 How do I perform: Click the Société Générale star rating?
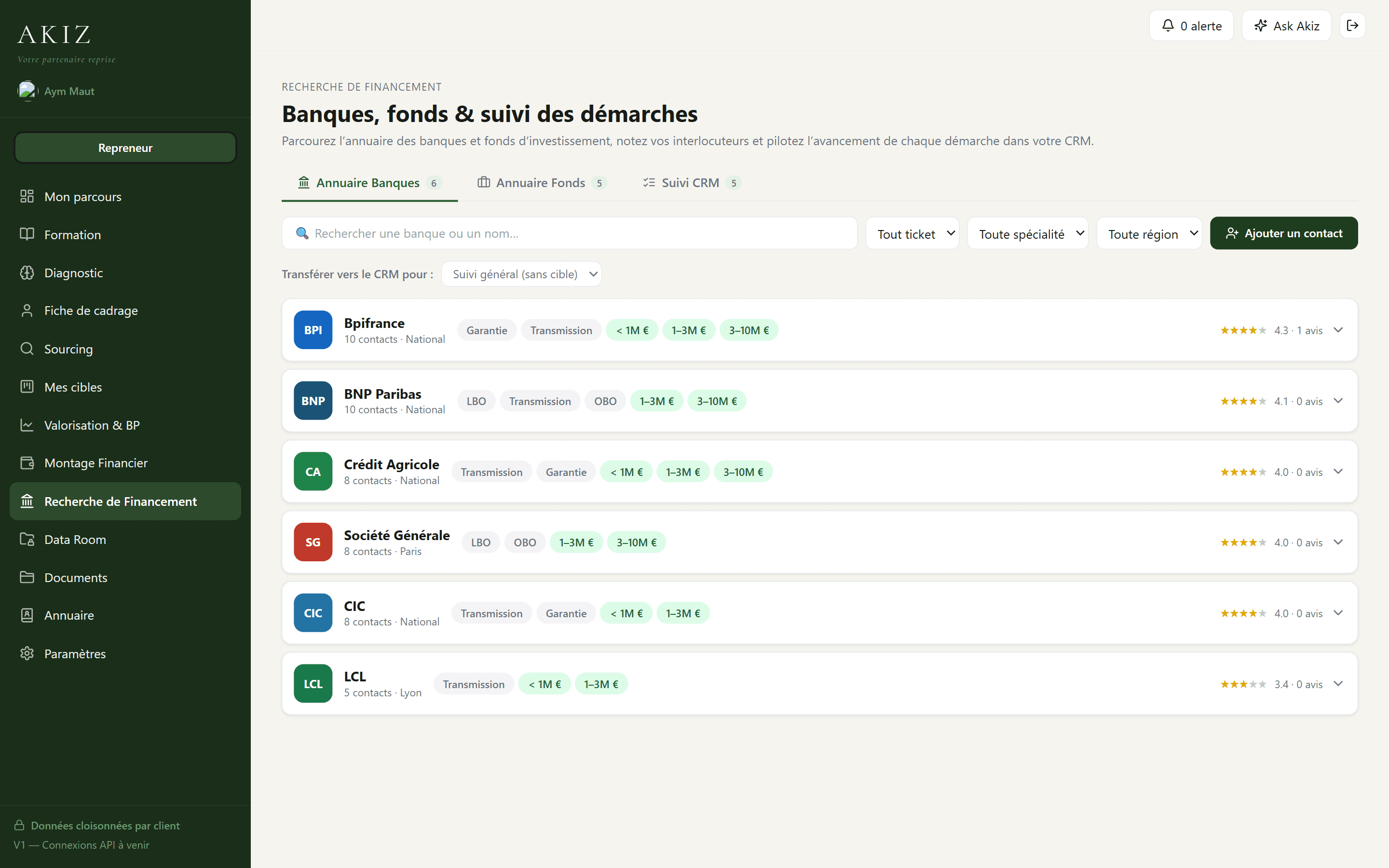point(1243,542)
